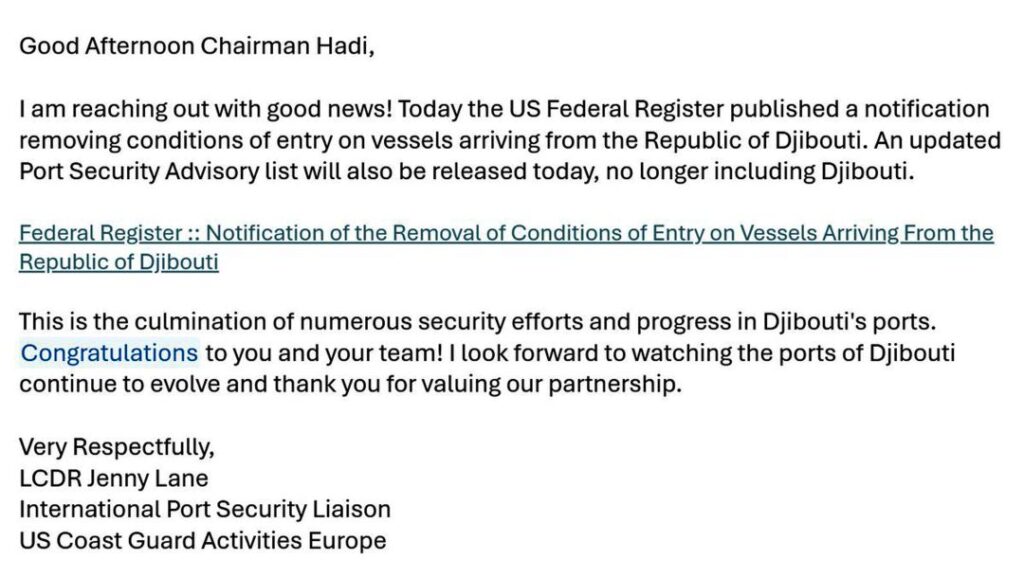Click the 'Good Afternoon Chairman Hadi,' greeting line
The height and width of the screenshot is (577, 1024).
(x=197, y=46)
